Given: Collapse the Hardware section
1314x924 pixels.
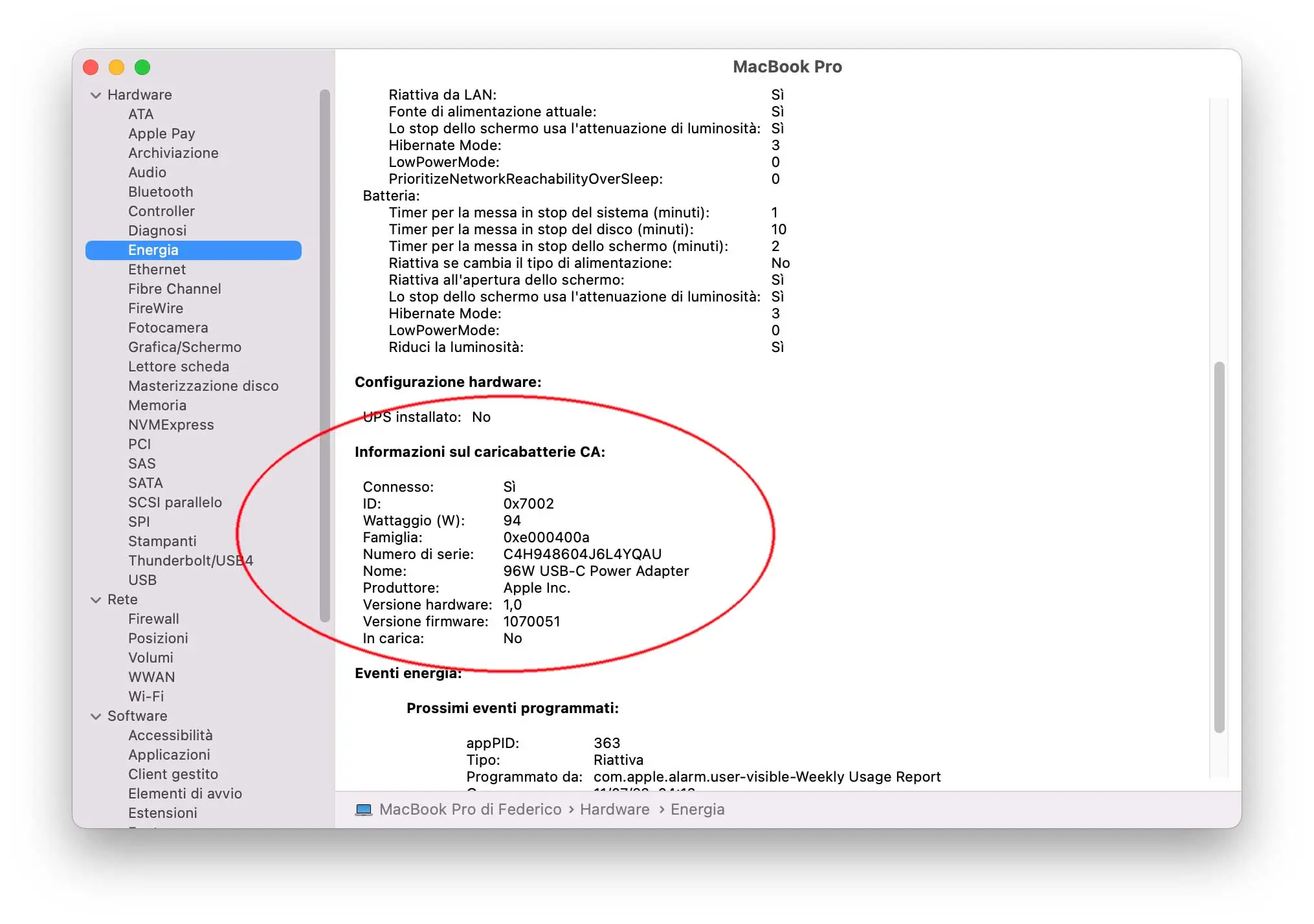Looking at the screenshot, I should 95,94.
